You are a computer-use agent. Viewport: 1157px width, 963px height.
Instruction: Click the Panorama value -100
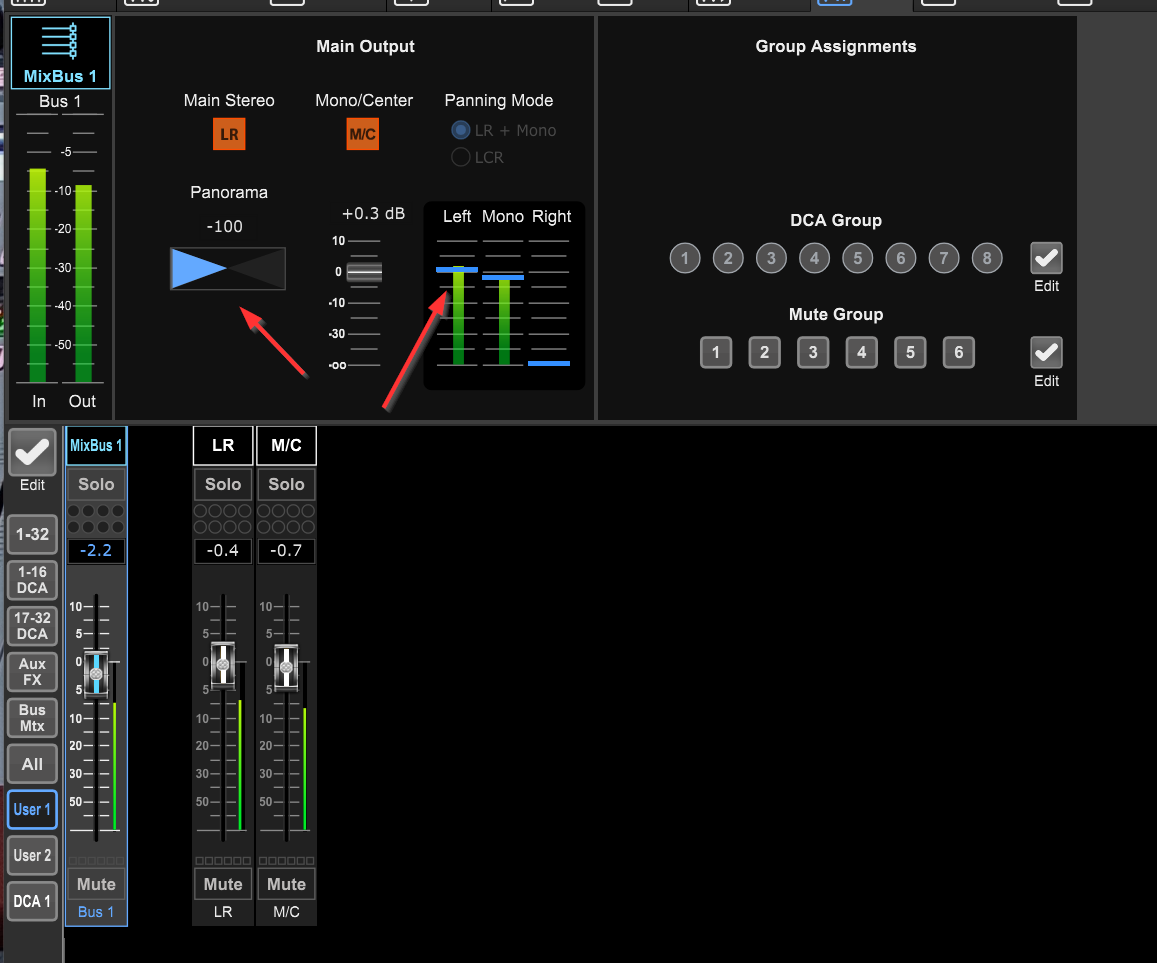[224, 227]
